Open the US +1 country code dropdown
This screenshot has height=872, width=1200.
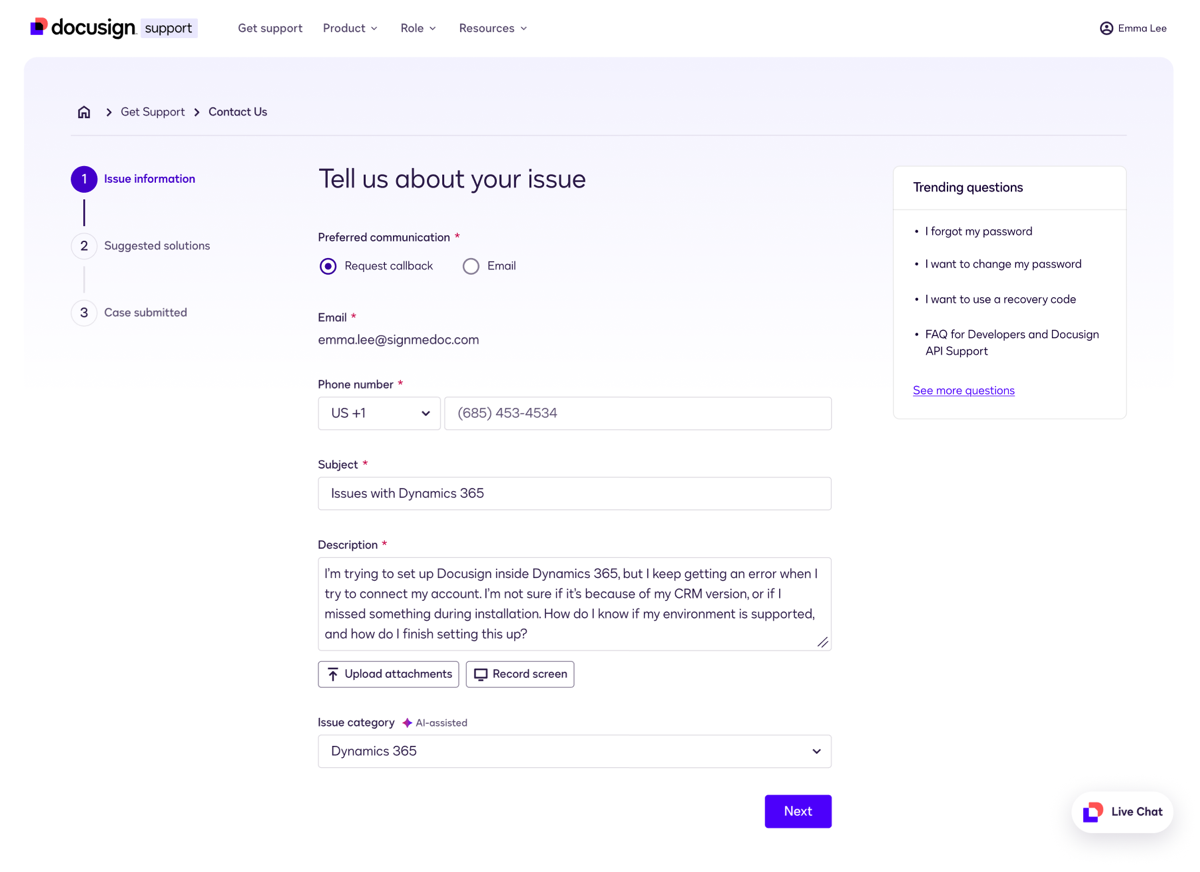coord(378,413)
